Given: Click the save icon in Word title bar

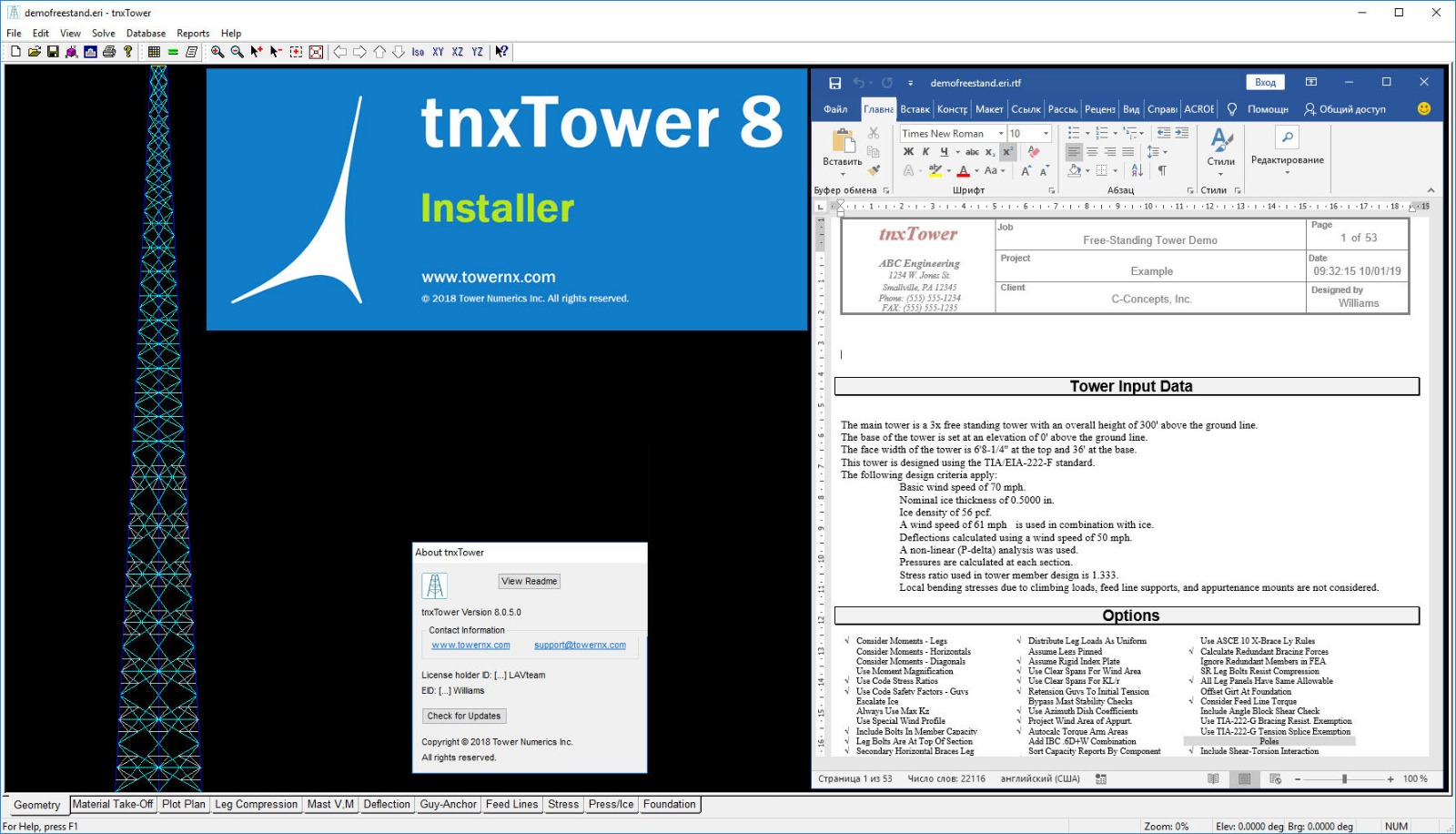Looking at the screenshot, I should [x=834, y=83].
